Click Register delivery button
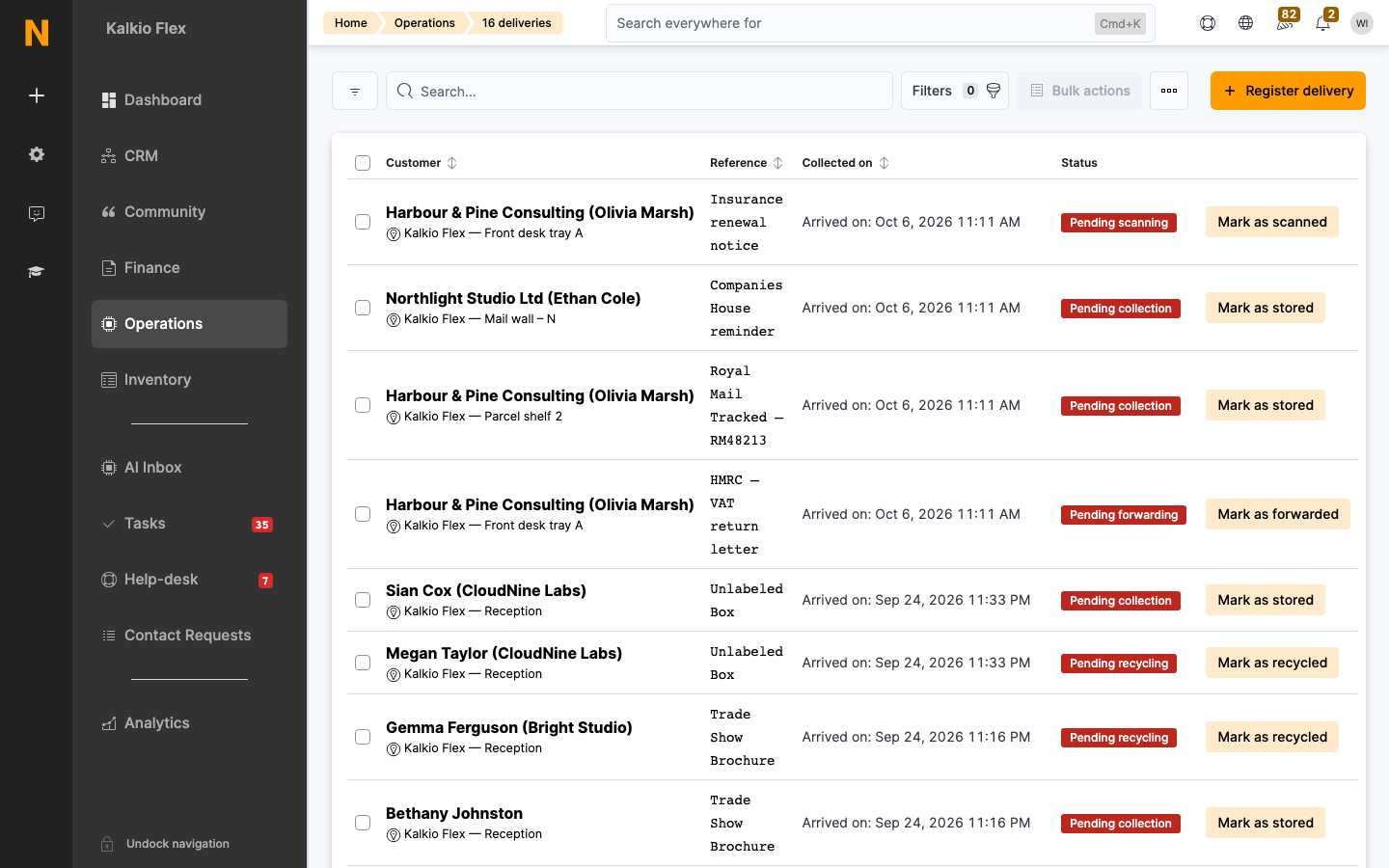1389x868 pixels. click(x=1288, y=91)
